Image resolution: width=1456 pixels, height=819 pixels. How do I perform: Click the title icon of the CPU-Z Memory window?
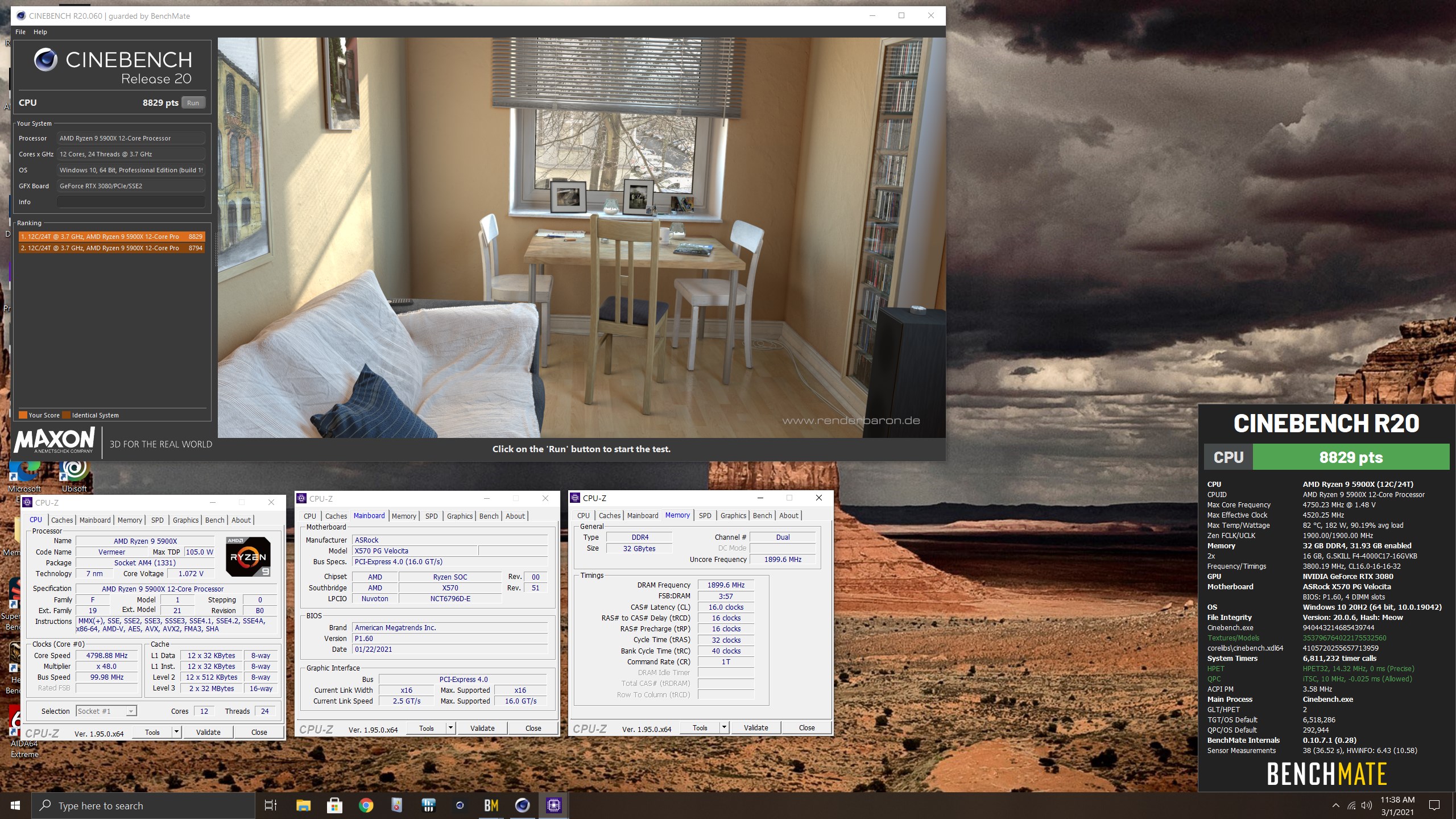(x=575, y=498)
